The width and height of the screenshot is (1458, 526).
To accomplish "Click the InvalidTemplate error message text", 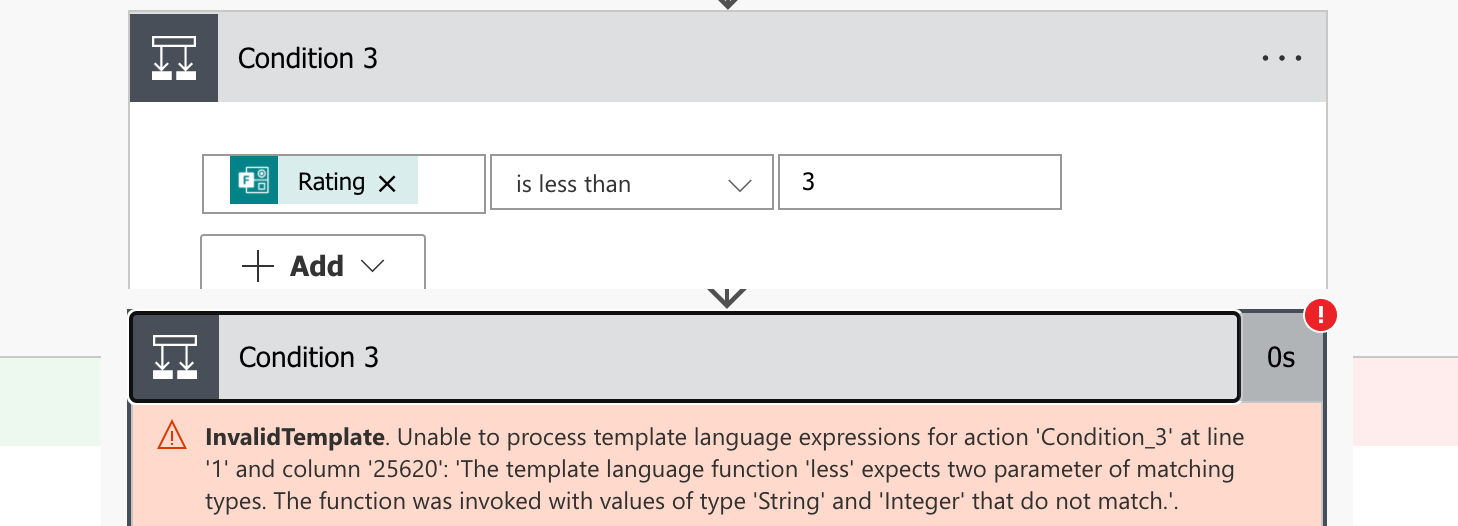I will (725, 469).
